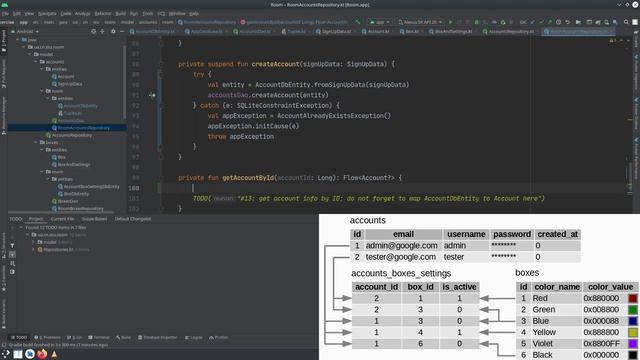Viewport: 640px width, 360px height.
Task: Click the TODO comment on line 101
Action: 369,198
